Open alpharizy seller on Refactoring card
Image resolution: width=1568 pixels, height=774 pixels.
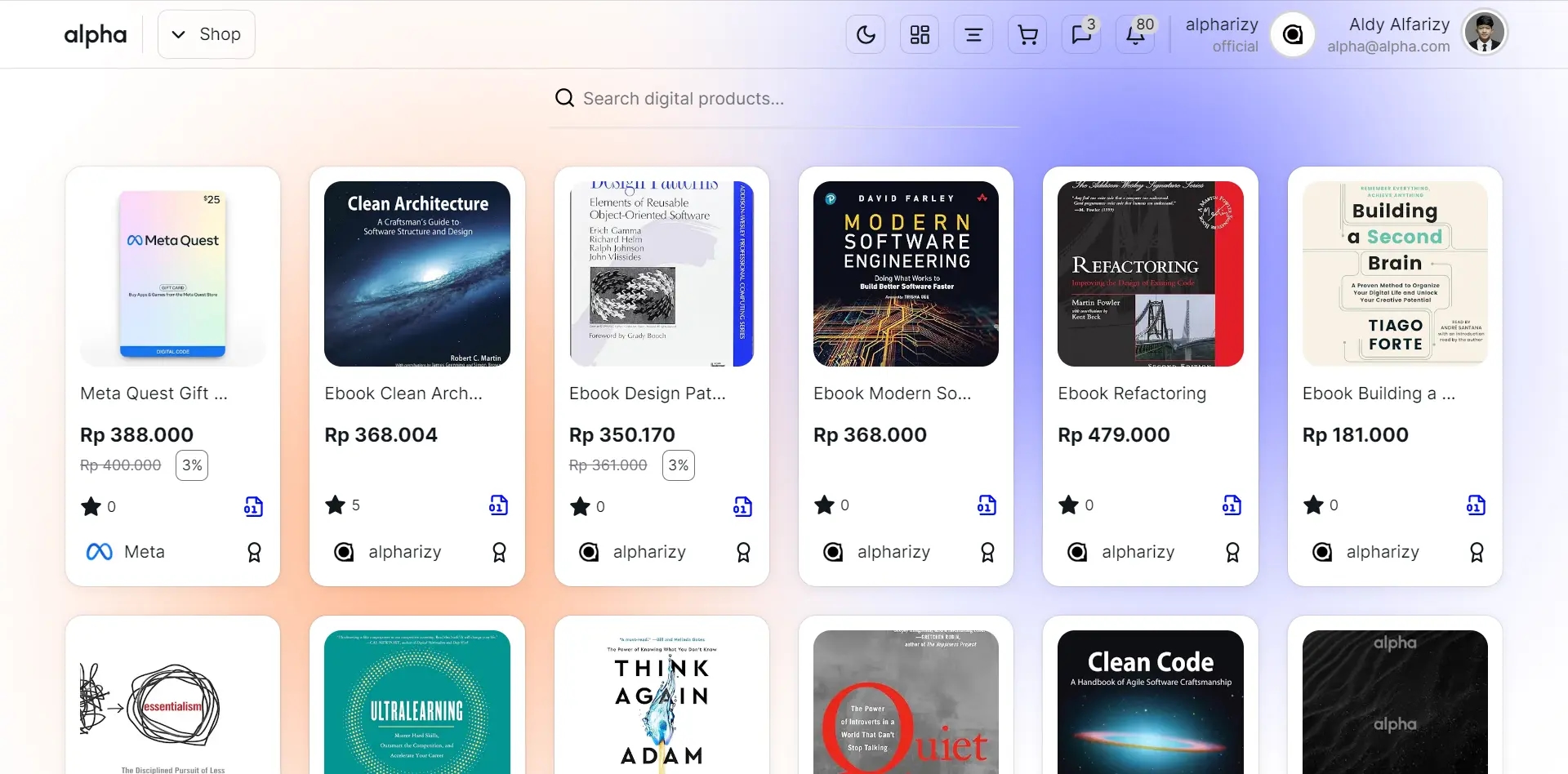[x=1121, y=552]
